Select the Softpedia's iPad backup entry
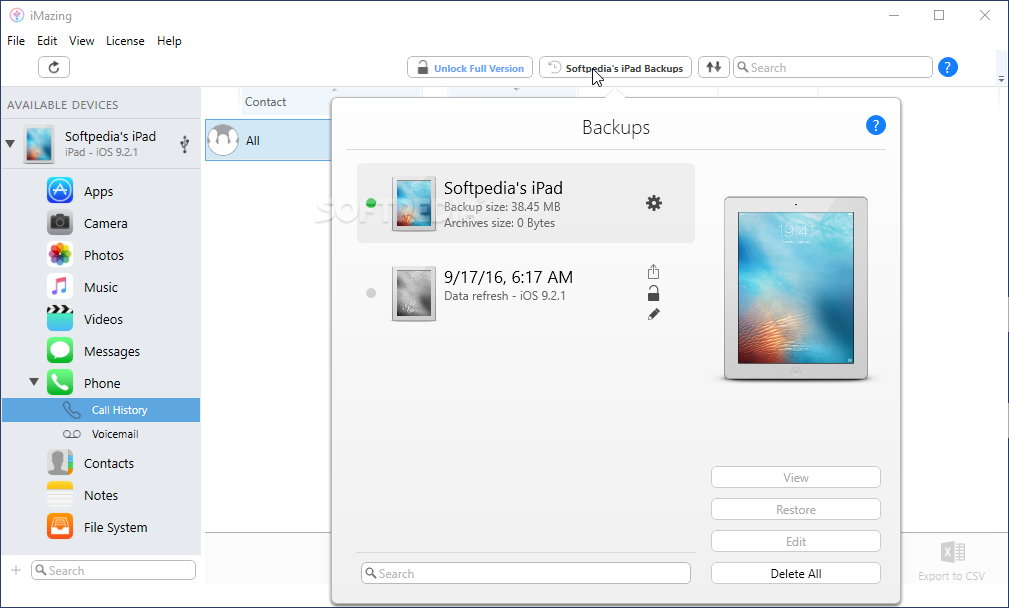Image resolution: width=1009 pixels, height=608 pixels. point(526,203)
